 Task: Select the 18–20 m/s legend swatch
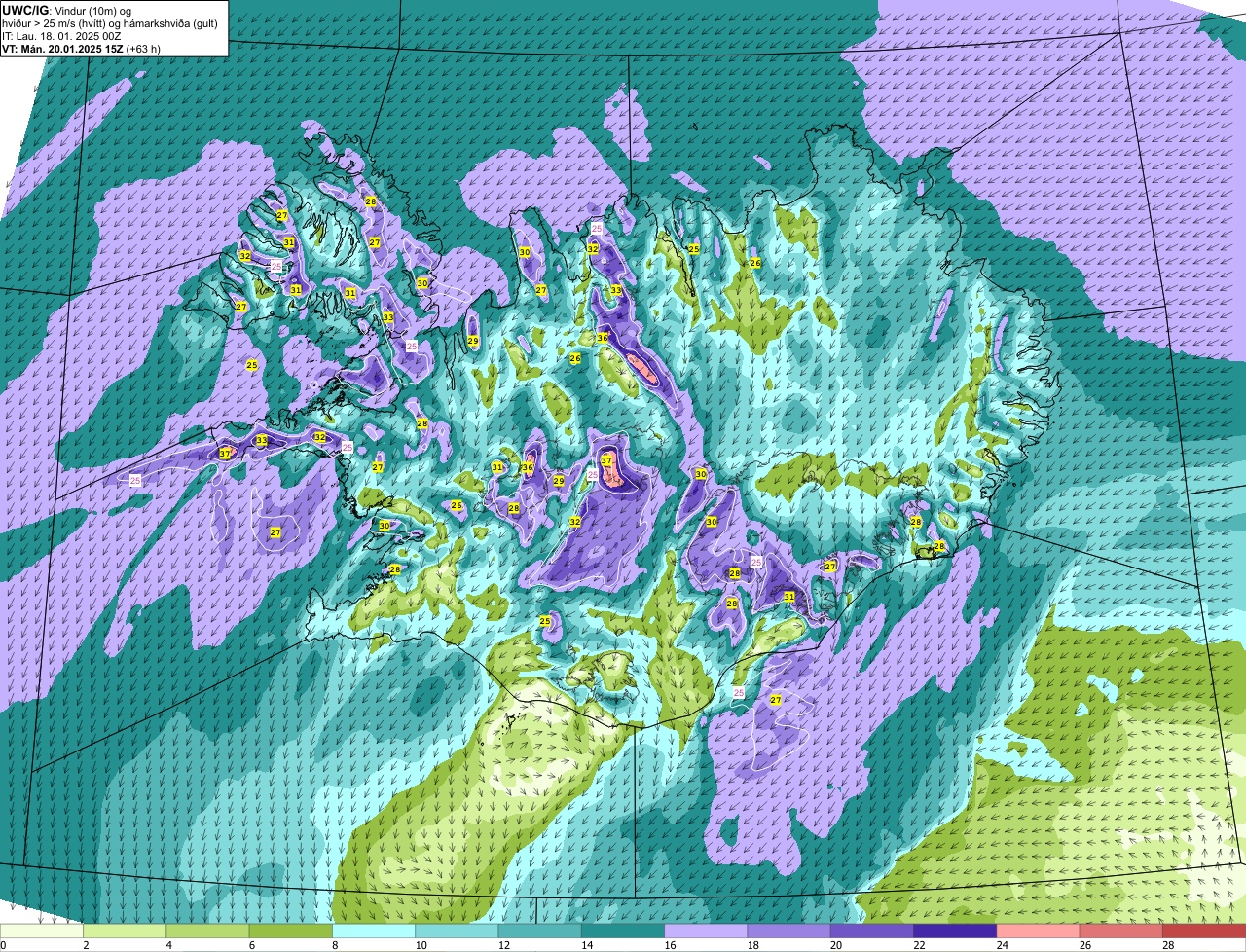click(788, 932)
